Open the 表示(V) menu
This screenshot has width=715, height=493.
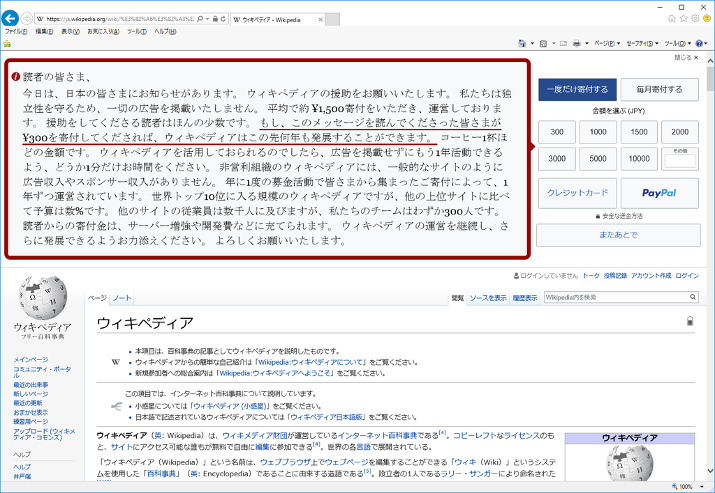tap(70, 31)
